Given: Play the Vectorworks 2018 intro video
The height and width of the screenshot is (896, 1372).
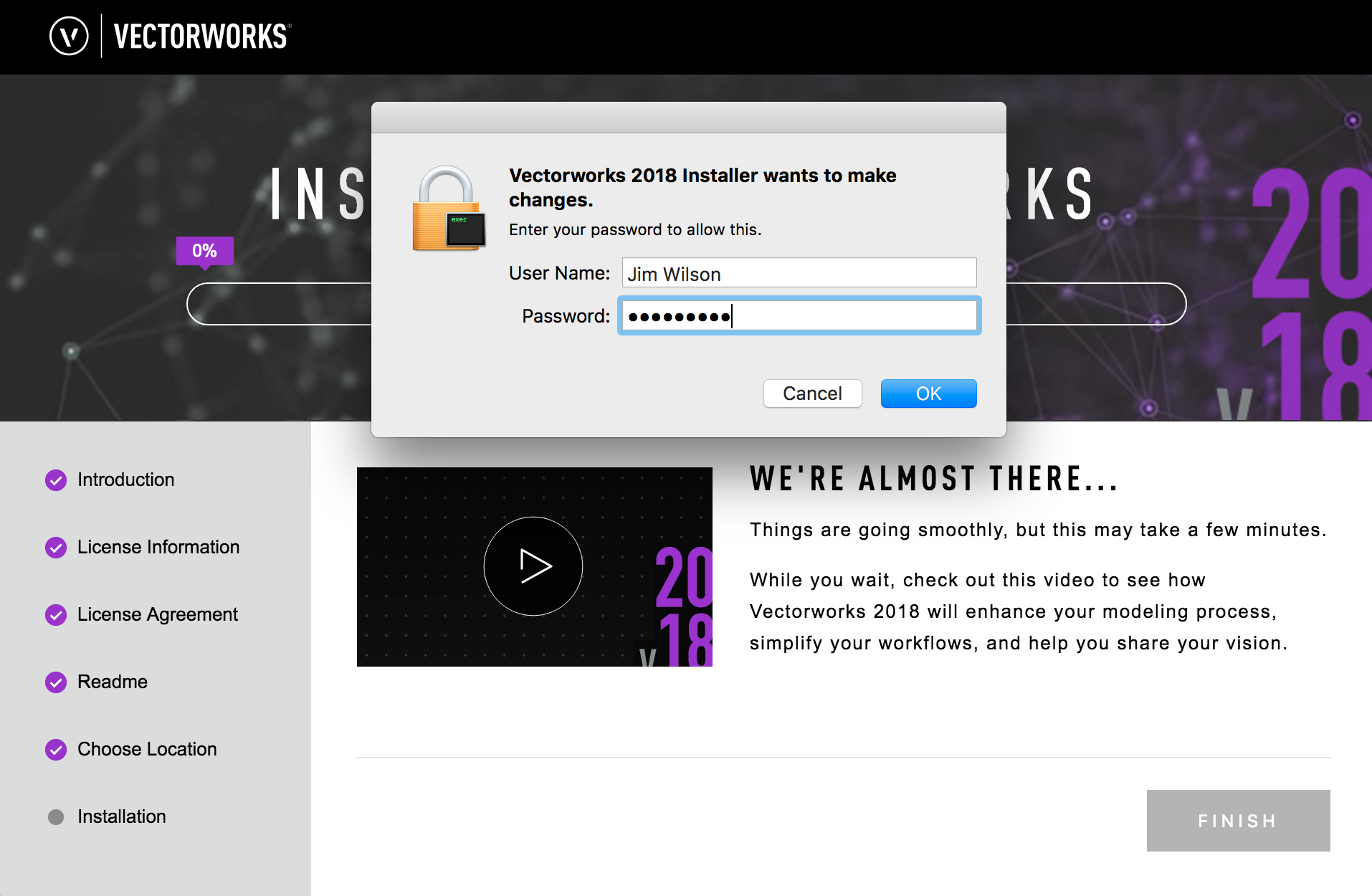Looking at the screenshot, I should 533,566.
